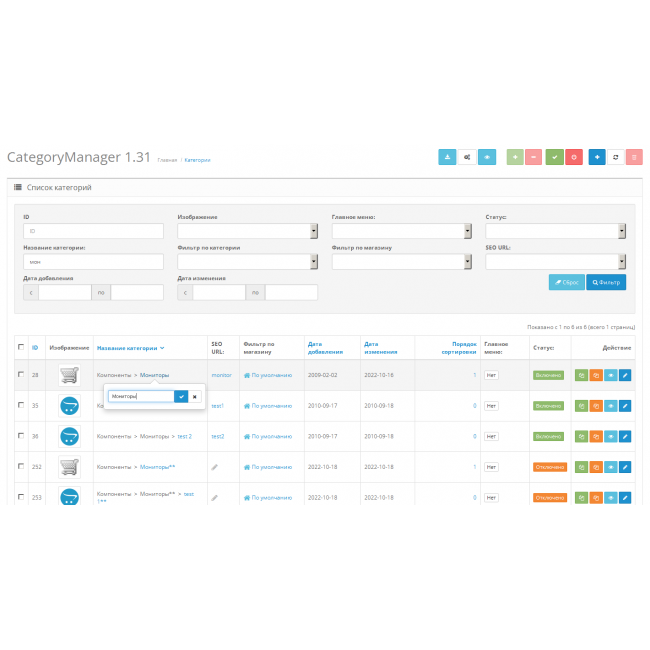The image size is (650, 650).
Task: Open the 'Статус' filter dropdown
Action: click(555, 231)
